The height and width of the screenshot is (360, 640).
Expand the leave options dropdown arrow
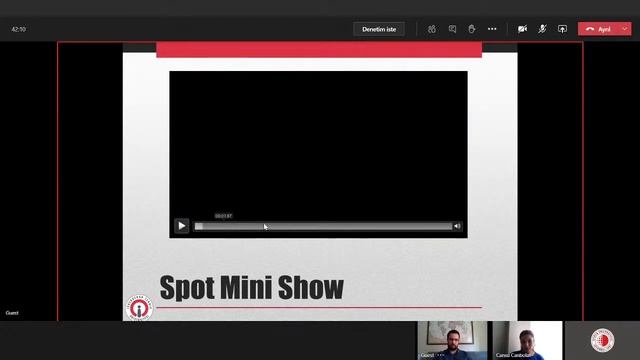click(625, 29)
